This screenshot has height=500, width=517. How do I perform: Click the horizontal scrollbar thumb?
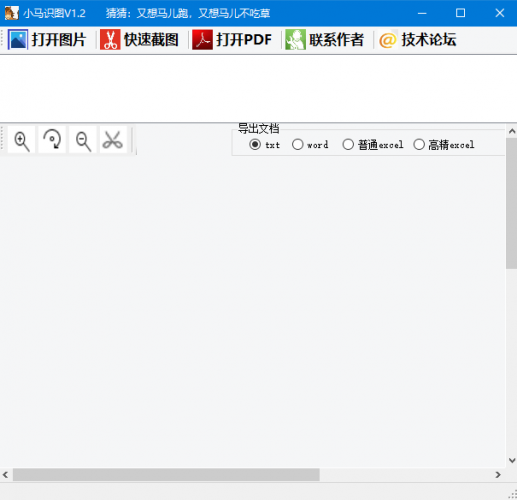pyautogui.click(x=166, y=475)
